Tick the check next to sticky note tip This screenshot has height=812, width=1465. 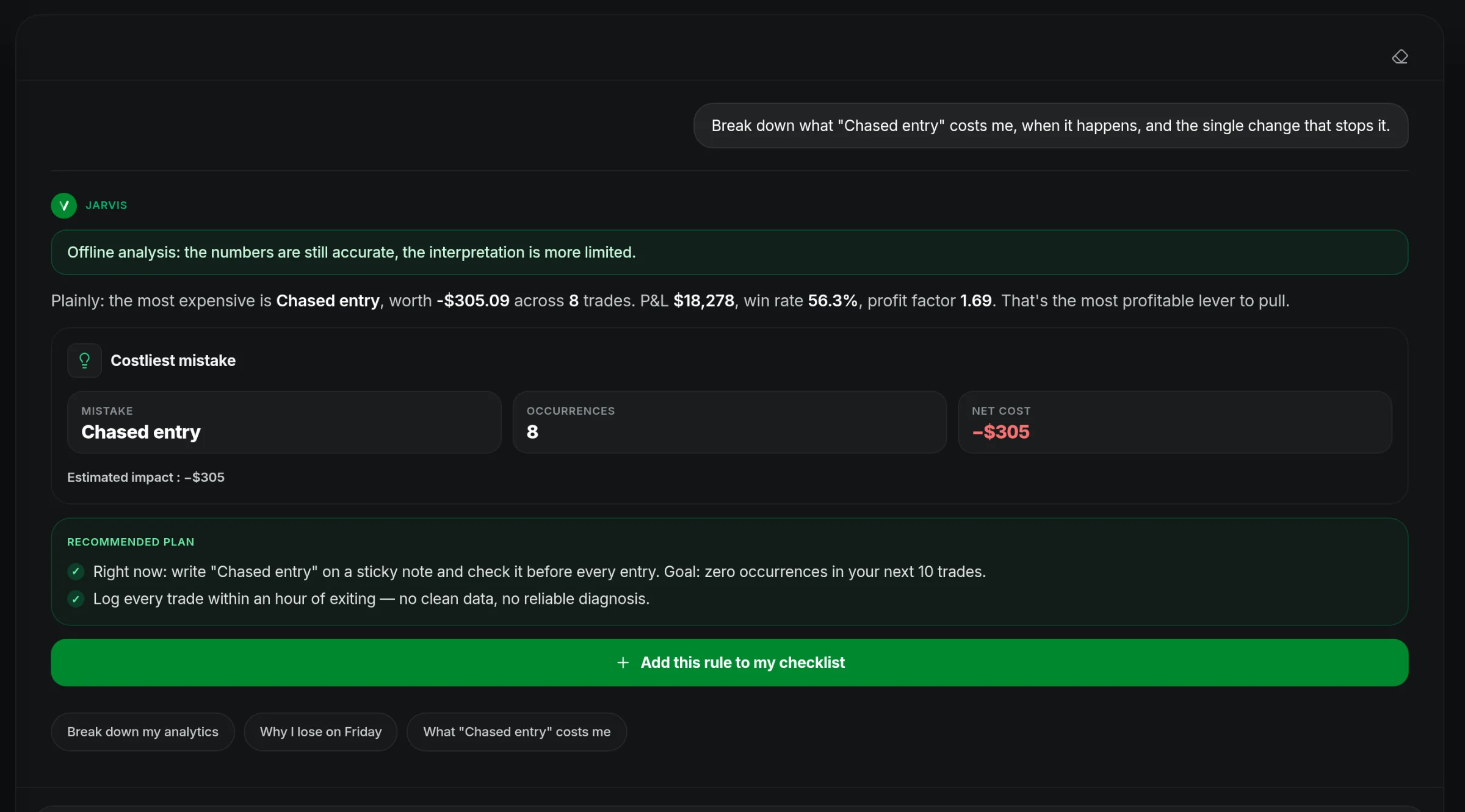76,572
